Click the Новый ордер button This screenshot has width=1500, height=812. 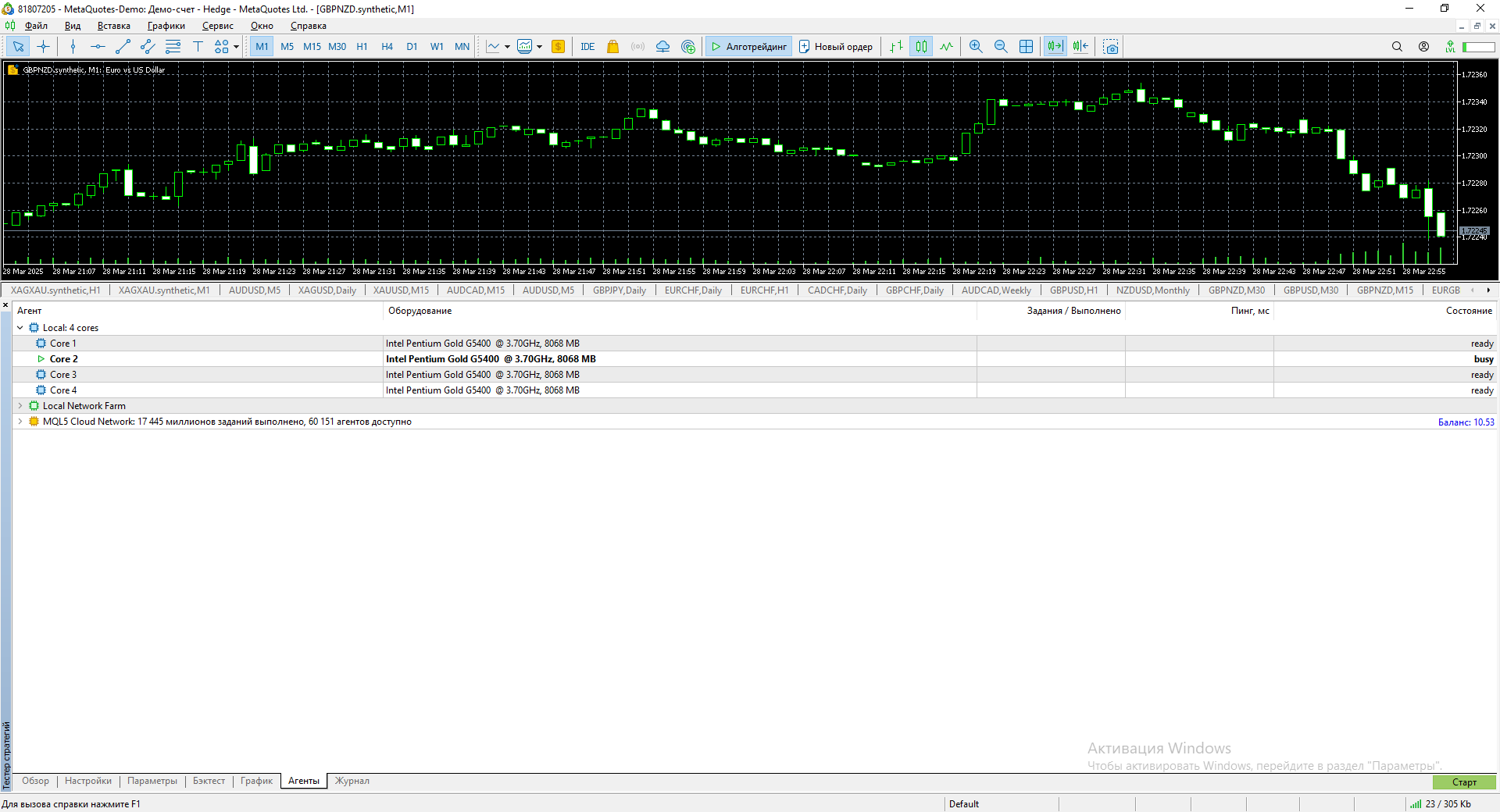pyautogui.click(x=835, y=47)
